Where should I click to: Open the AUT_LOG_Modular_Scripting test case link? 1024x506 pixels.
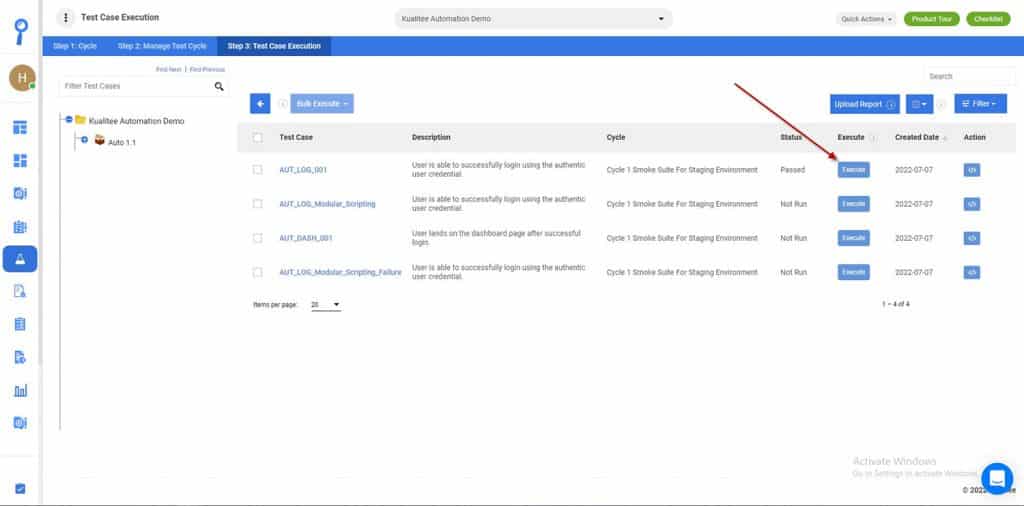coord(327,204)
